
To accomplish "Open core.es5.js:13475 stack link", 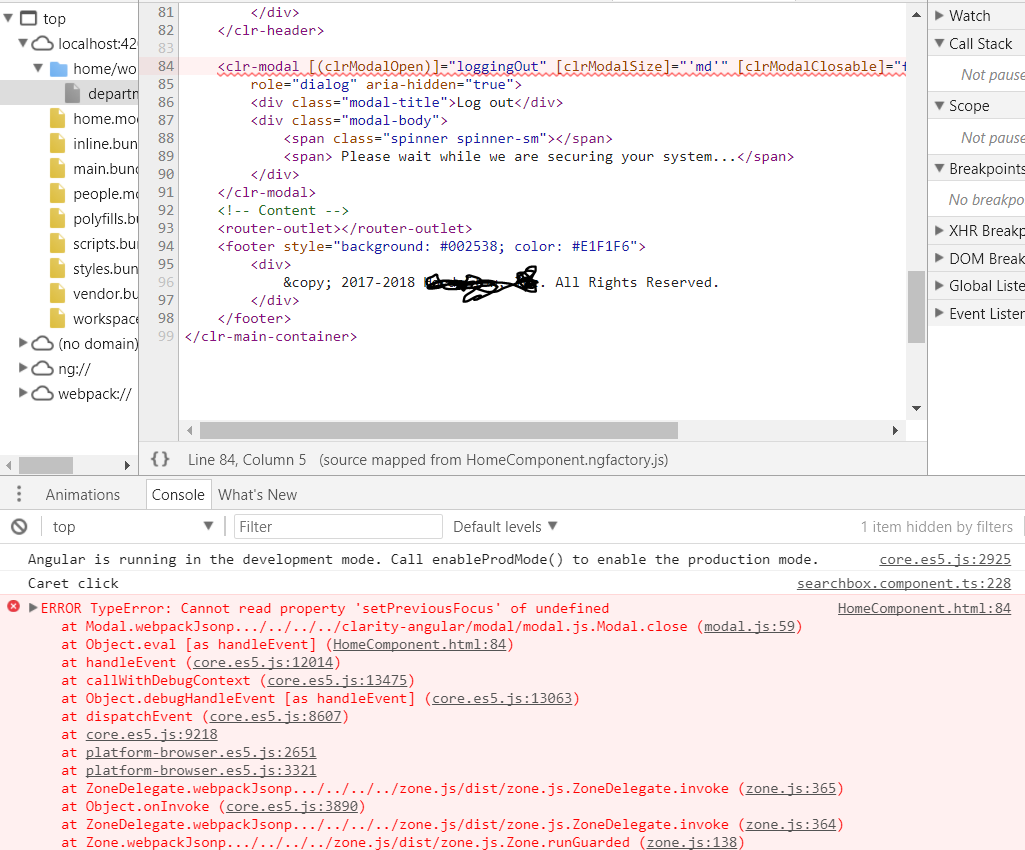I will 337,680.
